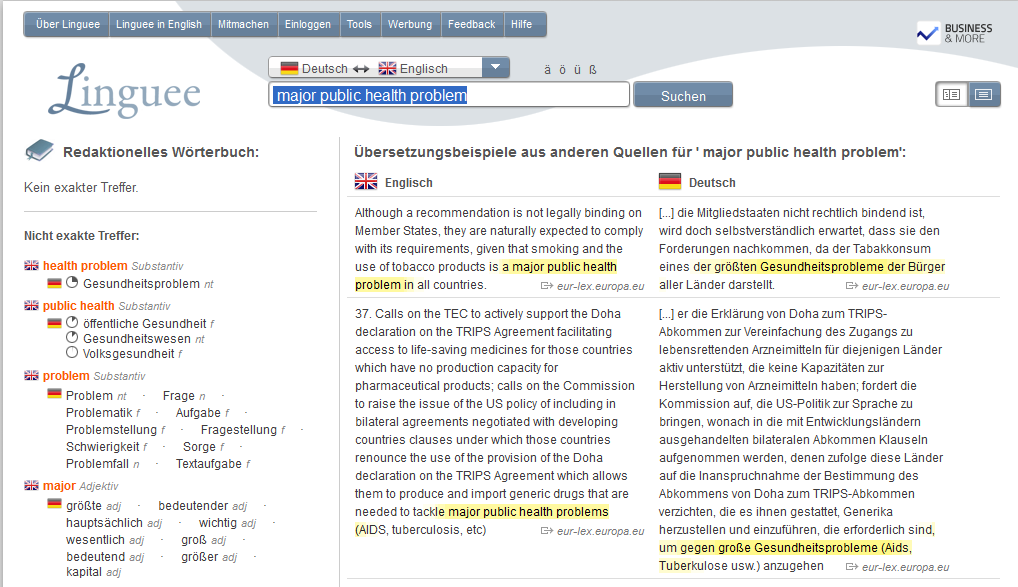Open the orange 'problem' dictionary entry
Screen dimensions: 1018x587
tap(66, 376)
